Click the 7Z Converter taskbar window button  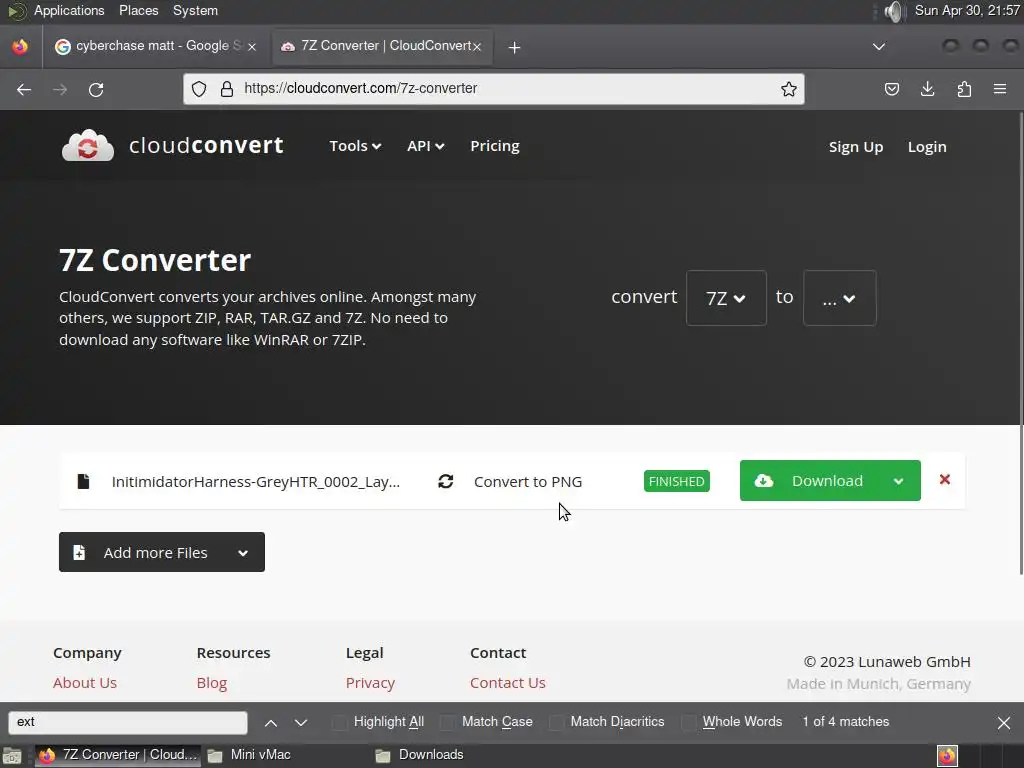tap(118, 756)
